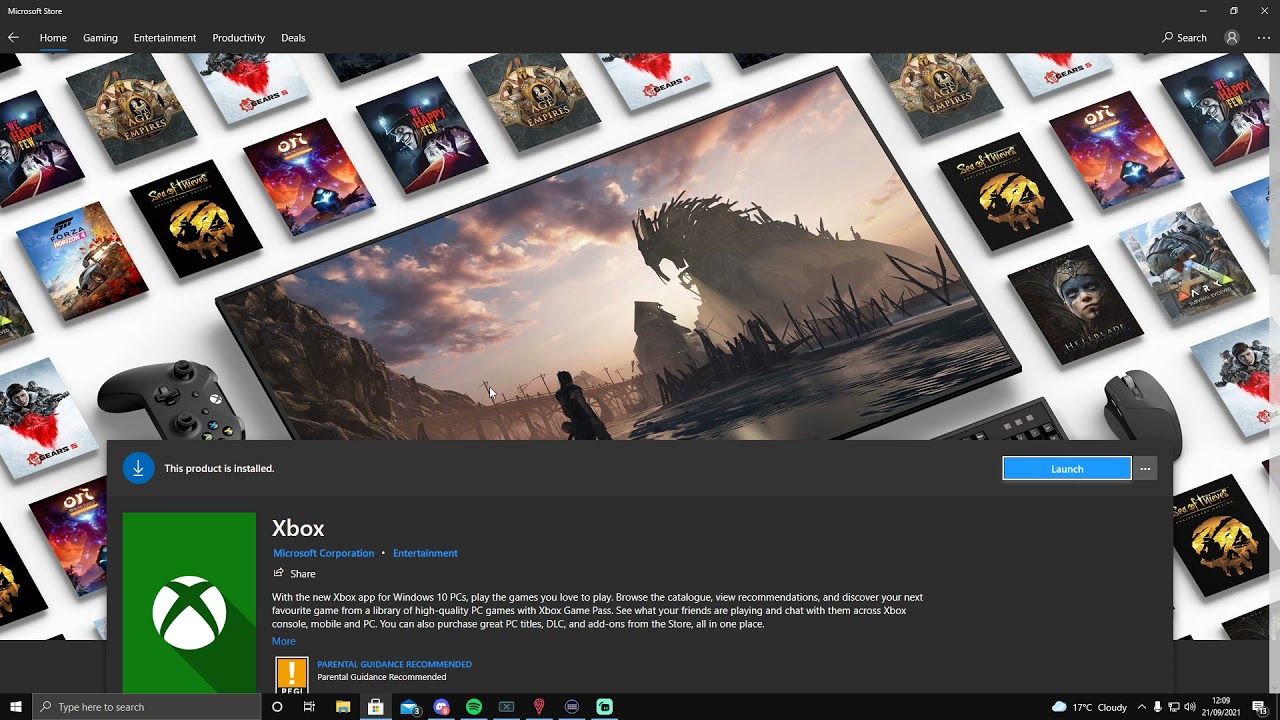
Task: Open Cortana circle in taskbar
Action: tap(277, 707)
